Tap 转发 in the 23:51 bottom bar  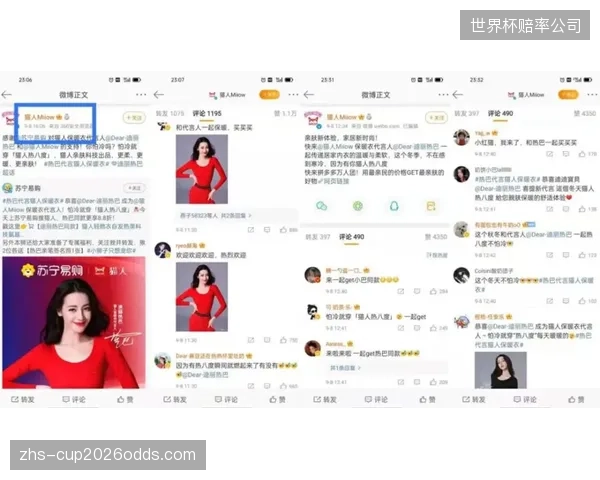pyautogui.click(x=325, y=399)
